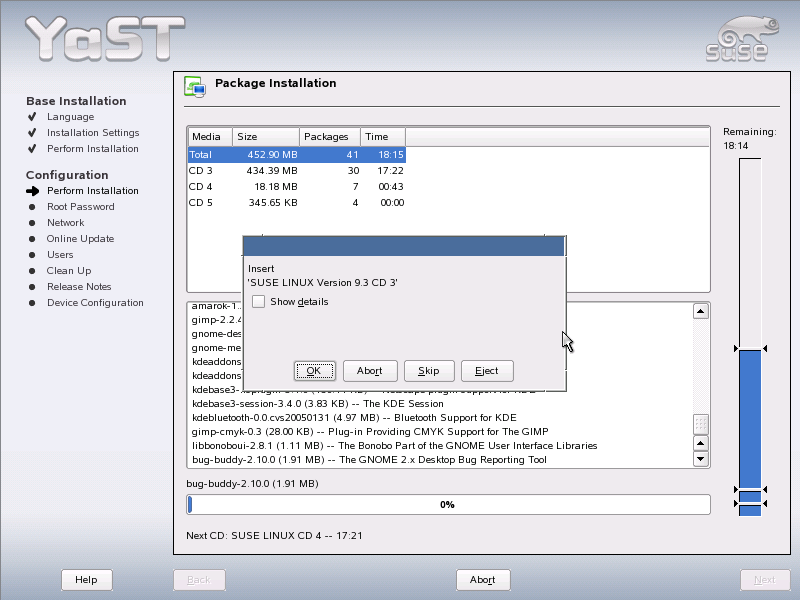The width and height of the screenshot is (800, 600).
Task: Click the YaST logo
Action: (105, 38)
